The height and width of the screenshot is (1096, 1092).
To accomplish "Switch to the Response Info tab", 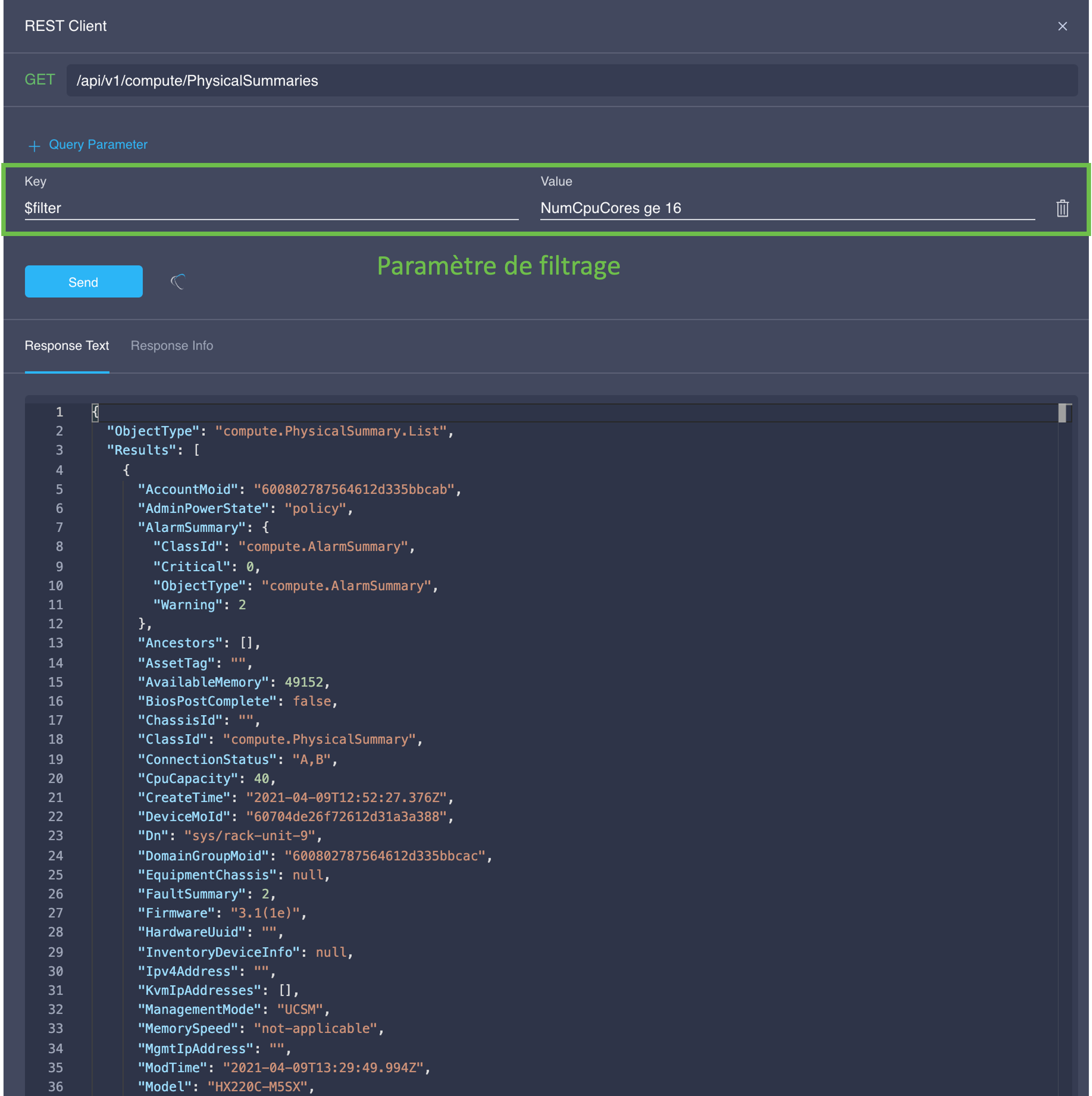I will [171, 345].
